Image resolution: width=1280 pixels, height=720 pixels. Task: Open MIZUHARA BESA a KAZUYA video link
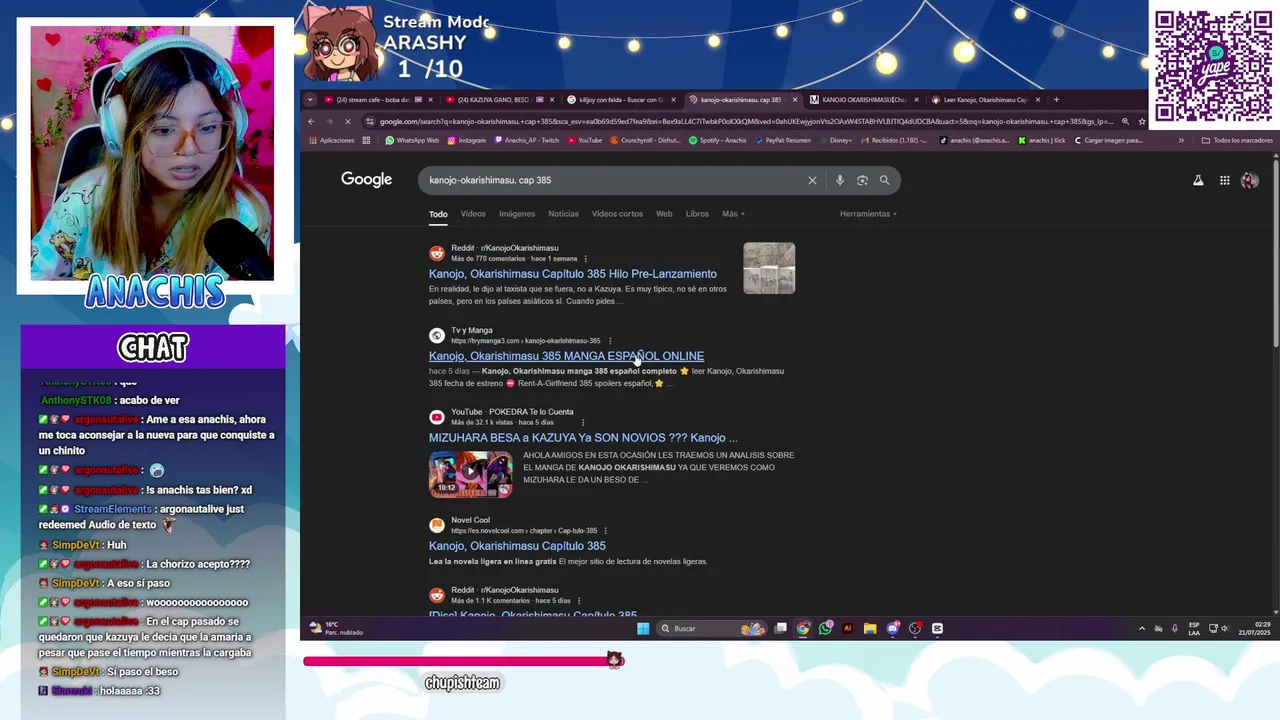pyautogui.click(x=583, y=438)
